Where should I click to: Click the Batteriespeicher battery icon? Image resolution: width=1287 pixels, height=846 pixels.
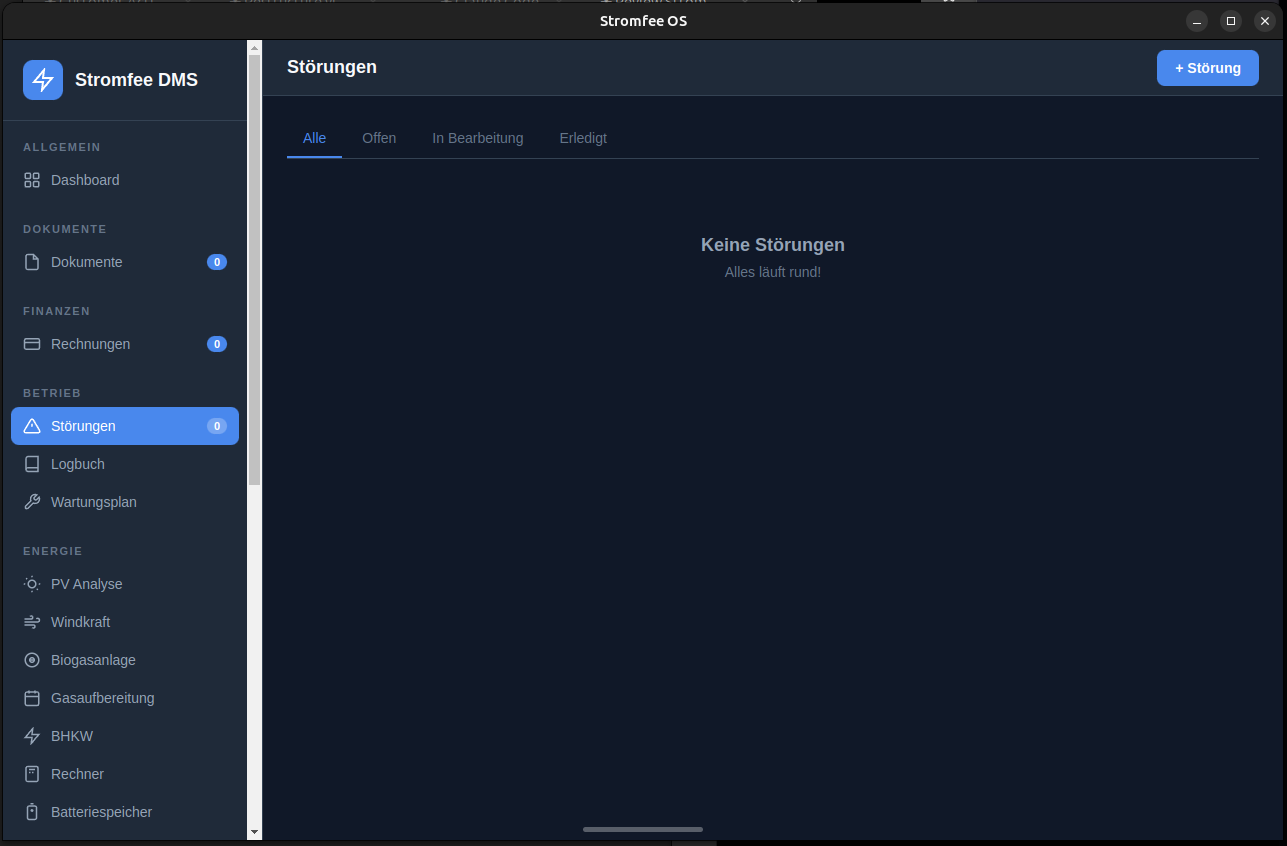32,812
